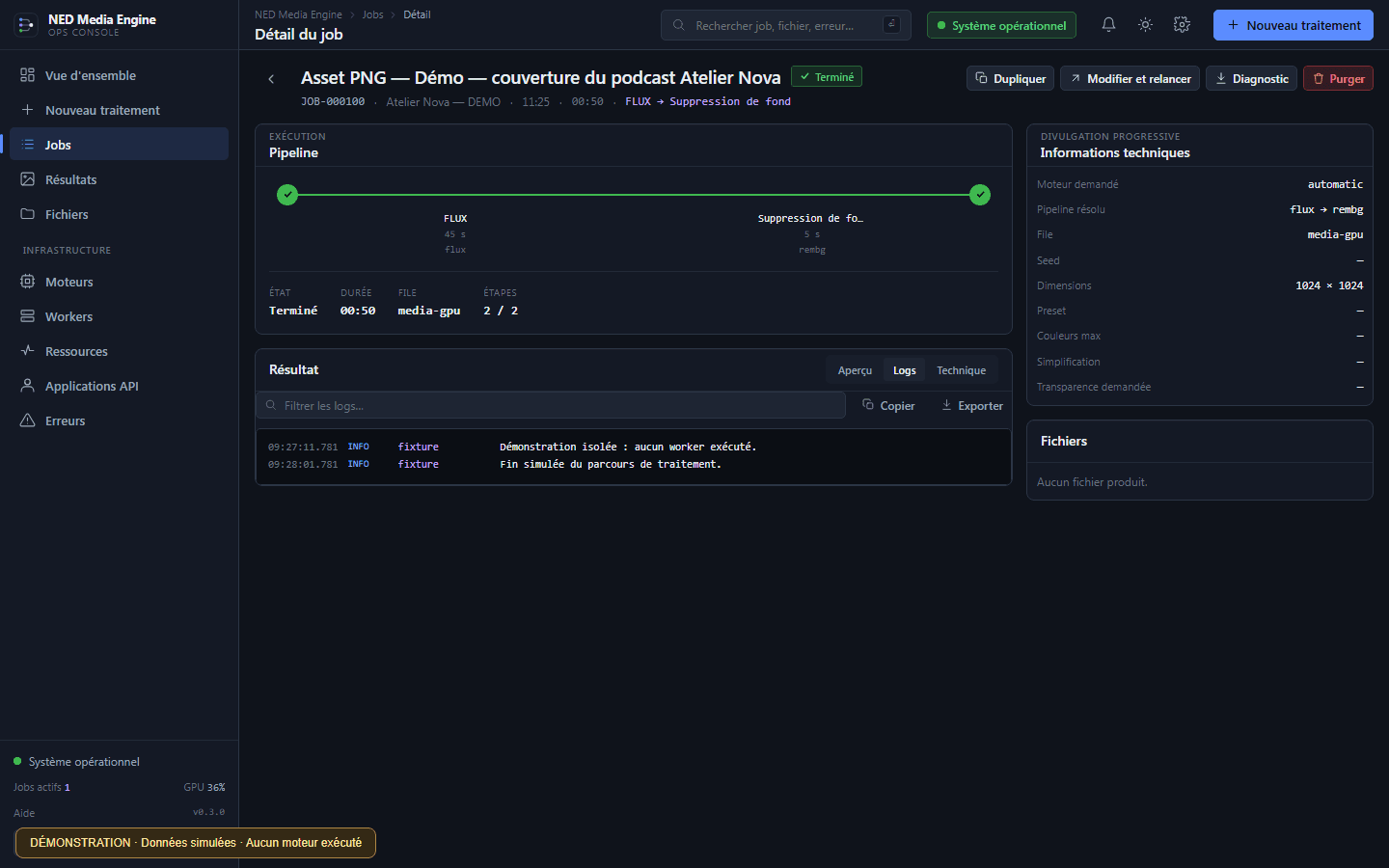Focus the Filtrer les logs field

(x=551, y=406)
